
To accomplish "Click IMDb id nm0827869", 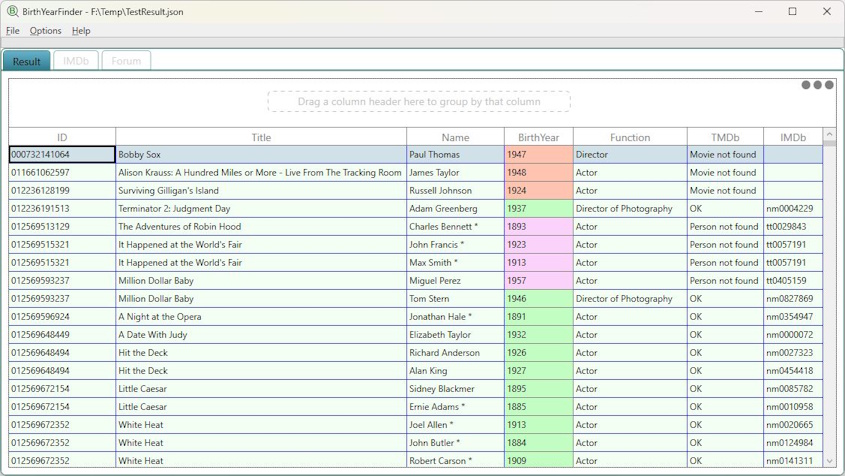I will (793, 299).
